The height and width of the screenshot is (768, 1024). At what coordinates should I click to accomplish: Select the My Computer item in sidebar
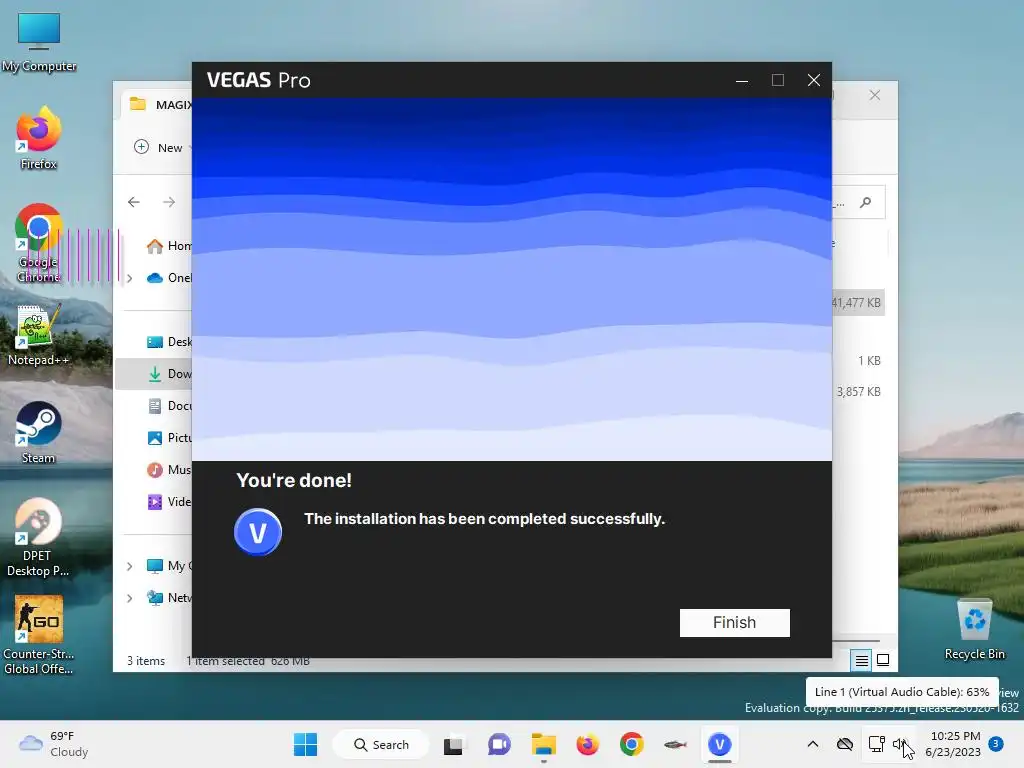(x=168, y=566)
